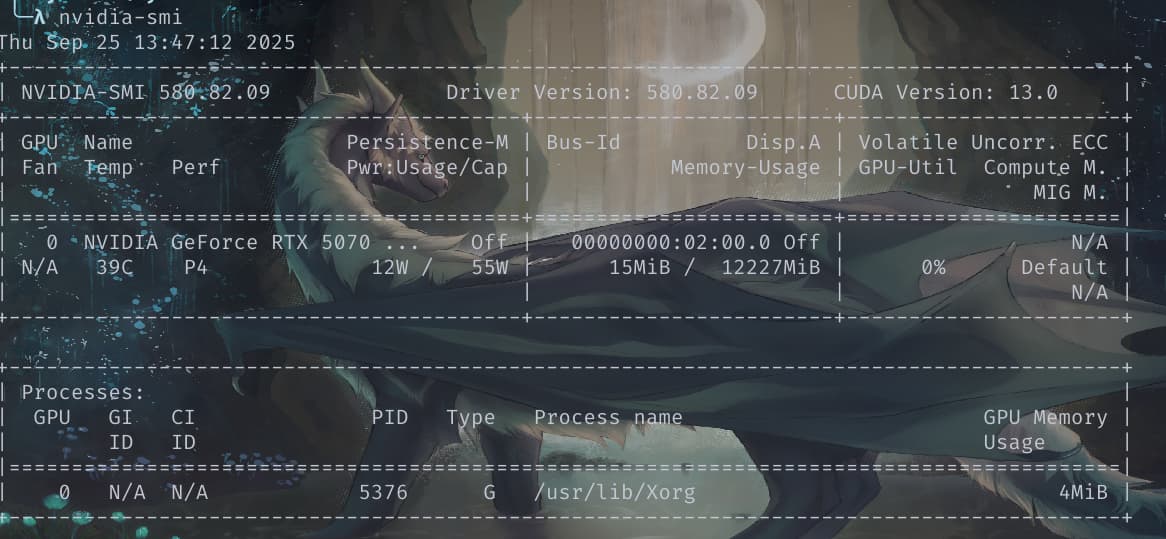The image size is (1166, 539).
Task: Click the nvidia-smi command text
Action: (120, 17)
